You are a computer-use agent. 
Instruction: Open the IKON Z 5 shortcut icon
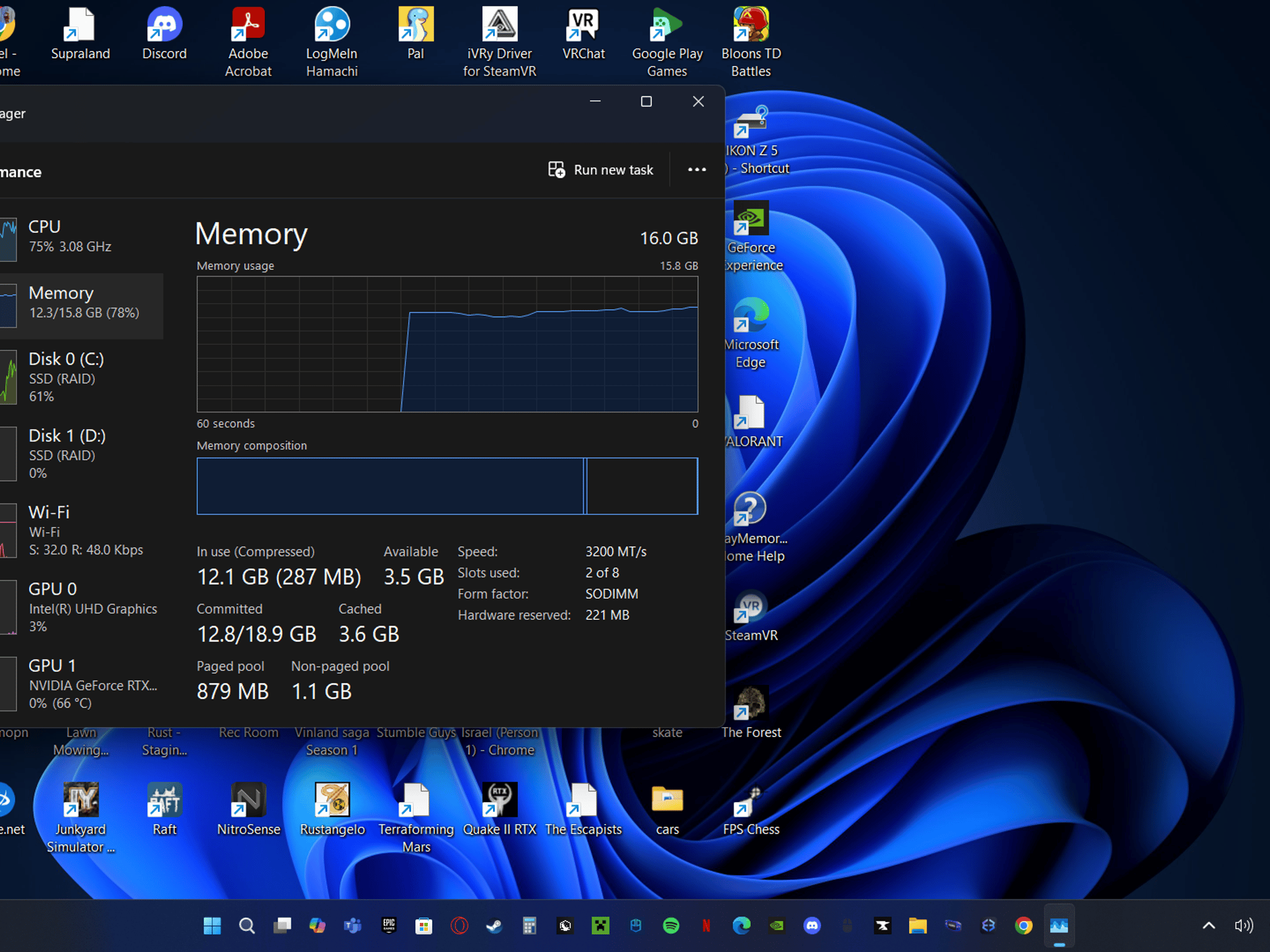pyautogui.click(x=755, y=140)
